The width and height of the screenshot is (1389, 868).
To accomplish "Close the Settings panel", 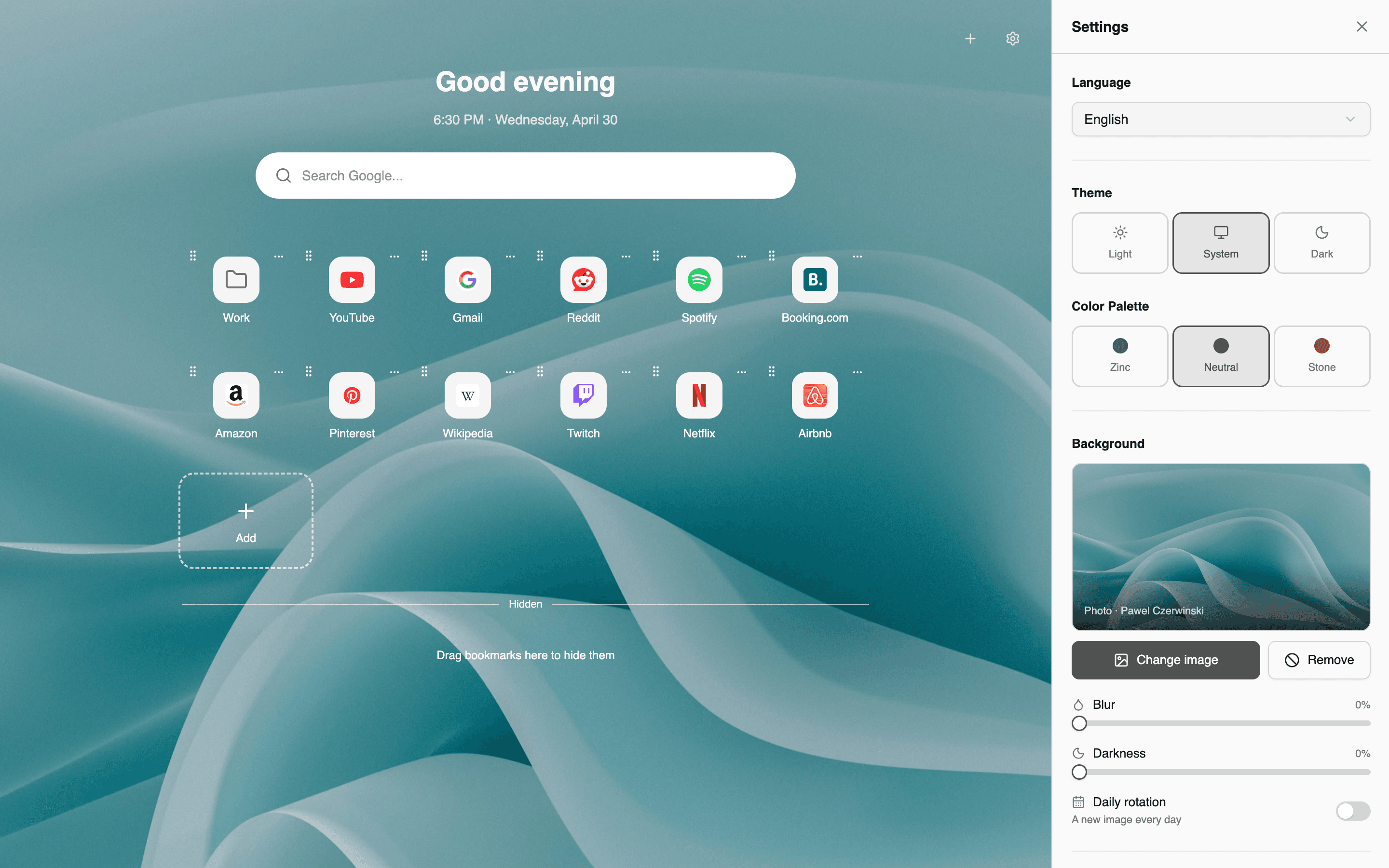I will coord(1362,27).
